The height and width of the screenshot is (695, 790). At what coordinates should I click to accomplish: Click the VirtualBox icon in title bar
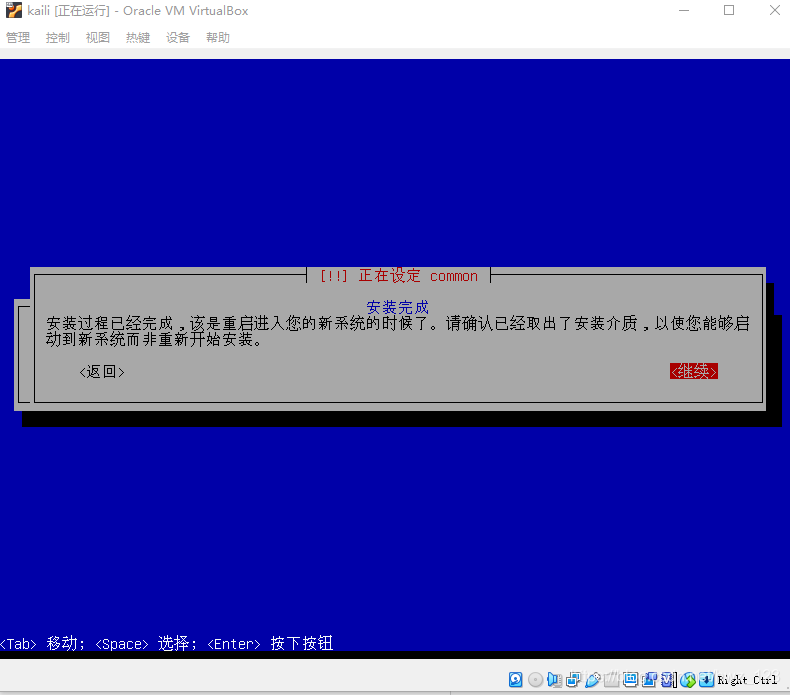(x=14, y=10)
